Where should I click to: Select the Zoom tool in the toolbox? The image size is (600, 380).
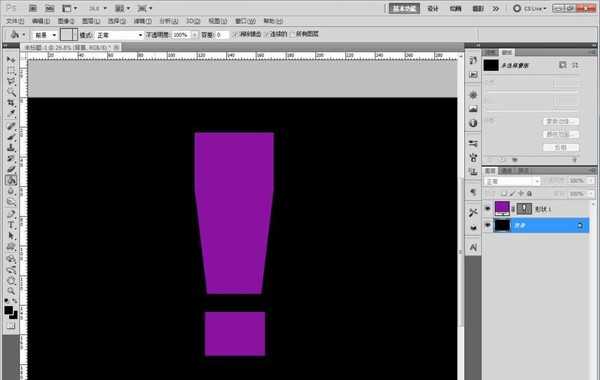pyautogui.click(x=11, y=292)
